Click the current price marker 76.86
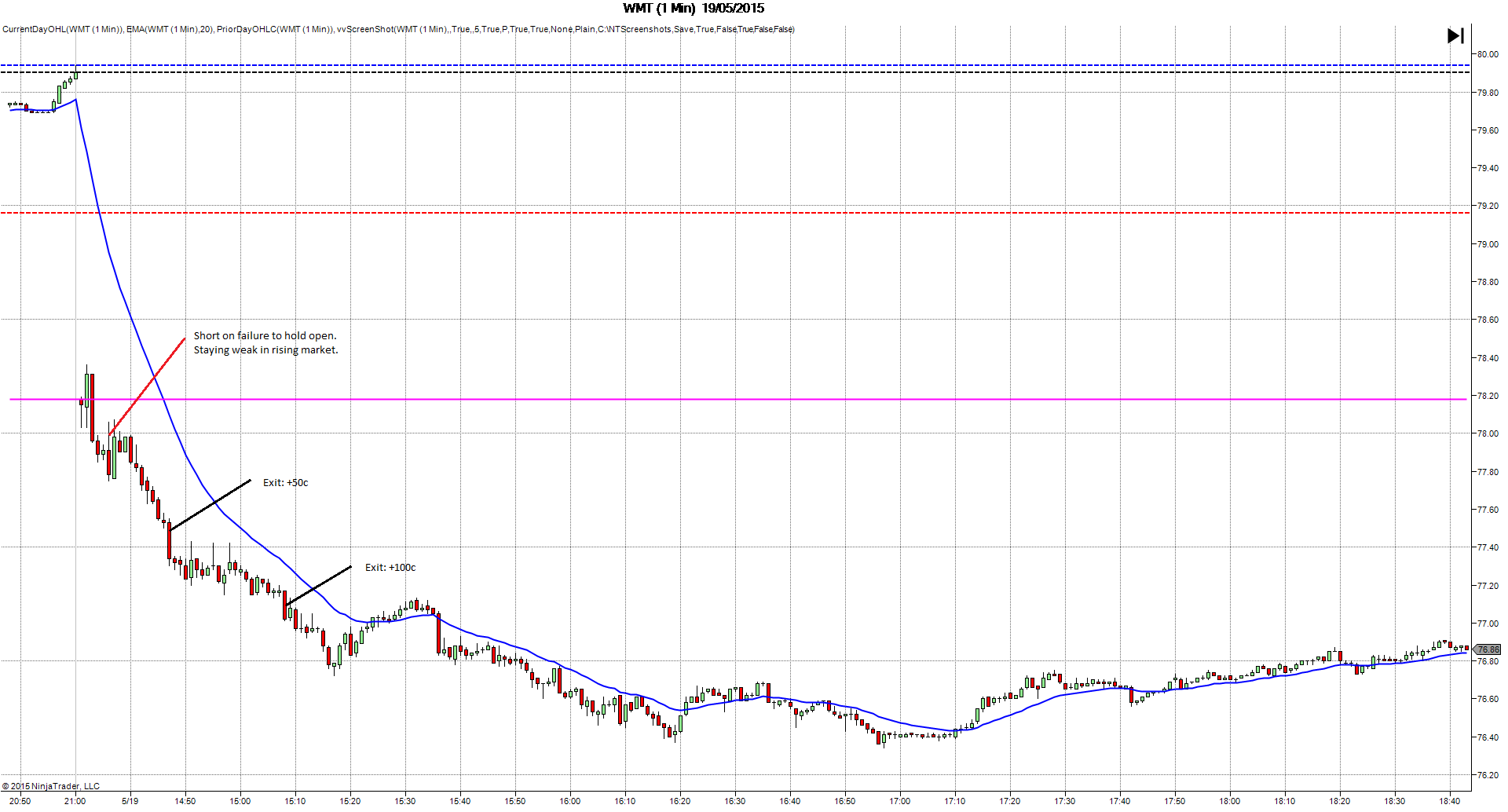The height and width of the screenshot is (812, 1508). [1488, 649]
